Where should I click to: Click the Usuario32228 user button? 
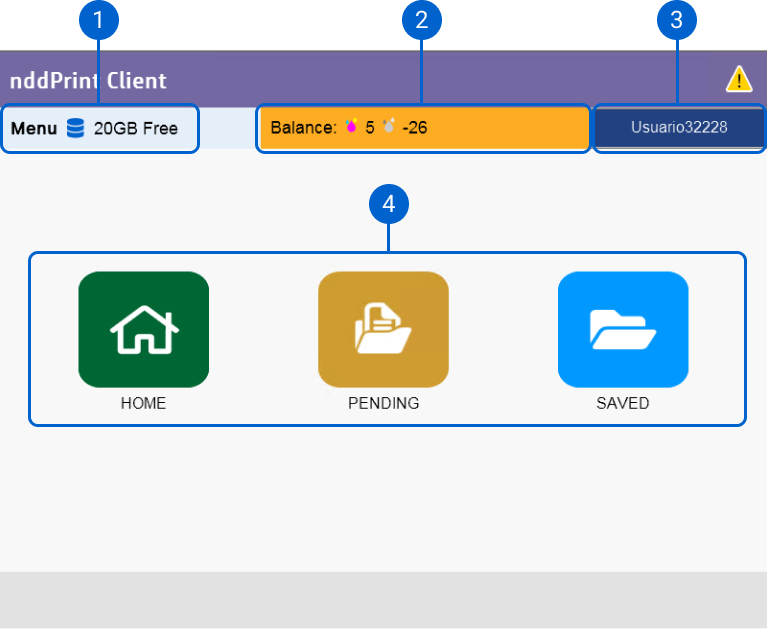pyautogui.click(x=679, y=128)
